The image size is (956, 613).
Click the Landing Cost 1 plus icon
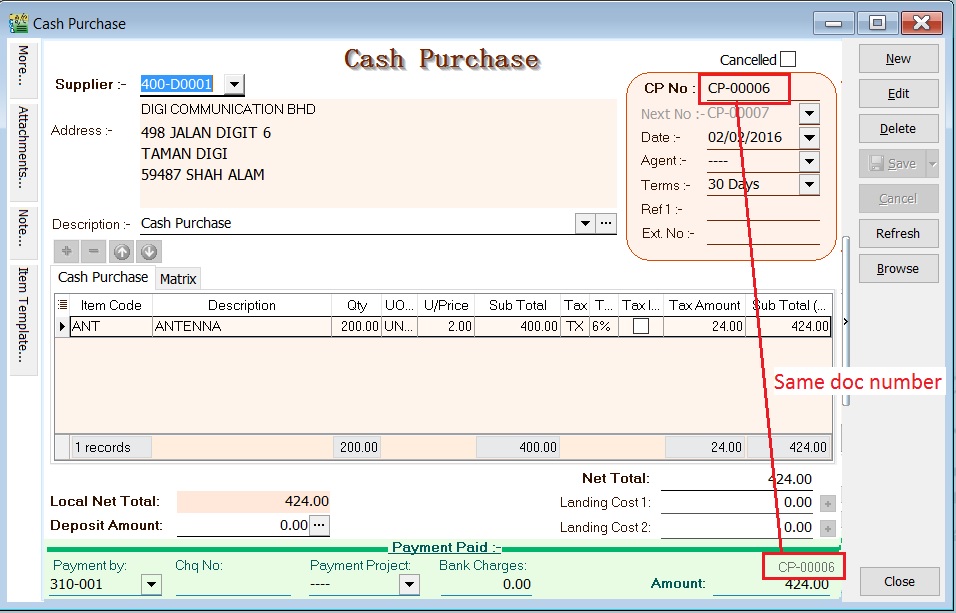[x=827, y=503]
